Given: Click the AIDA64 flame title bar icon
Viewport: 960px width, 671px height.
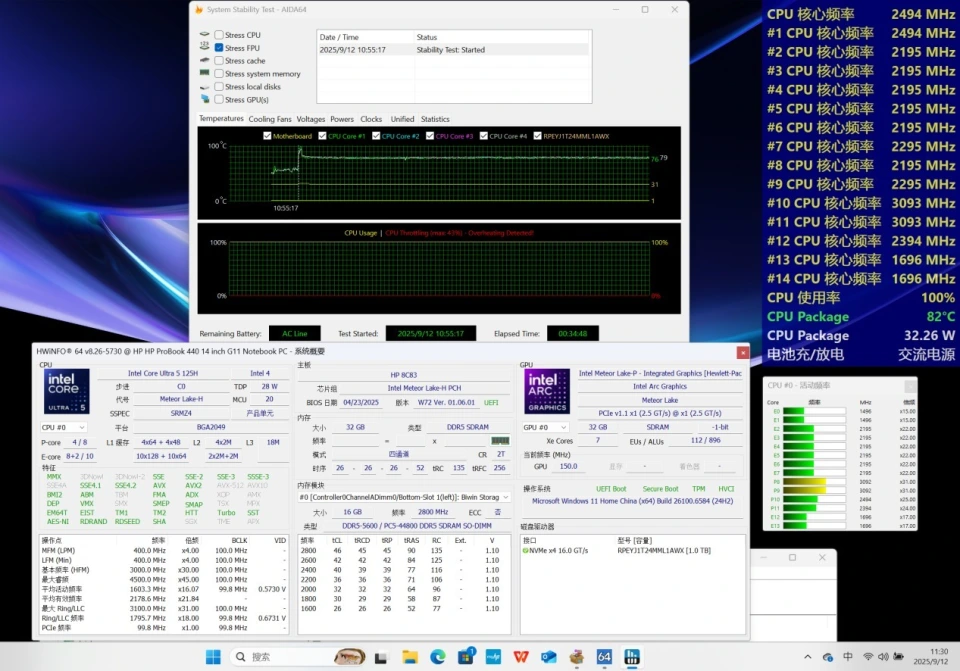Looking at the screenshot, I should (200, 10).
